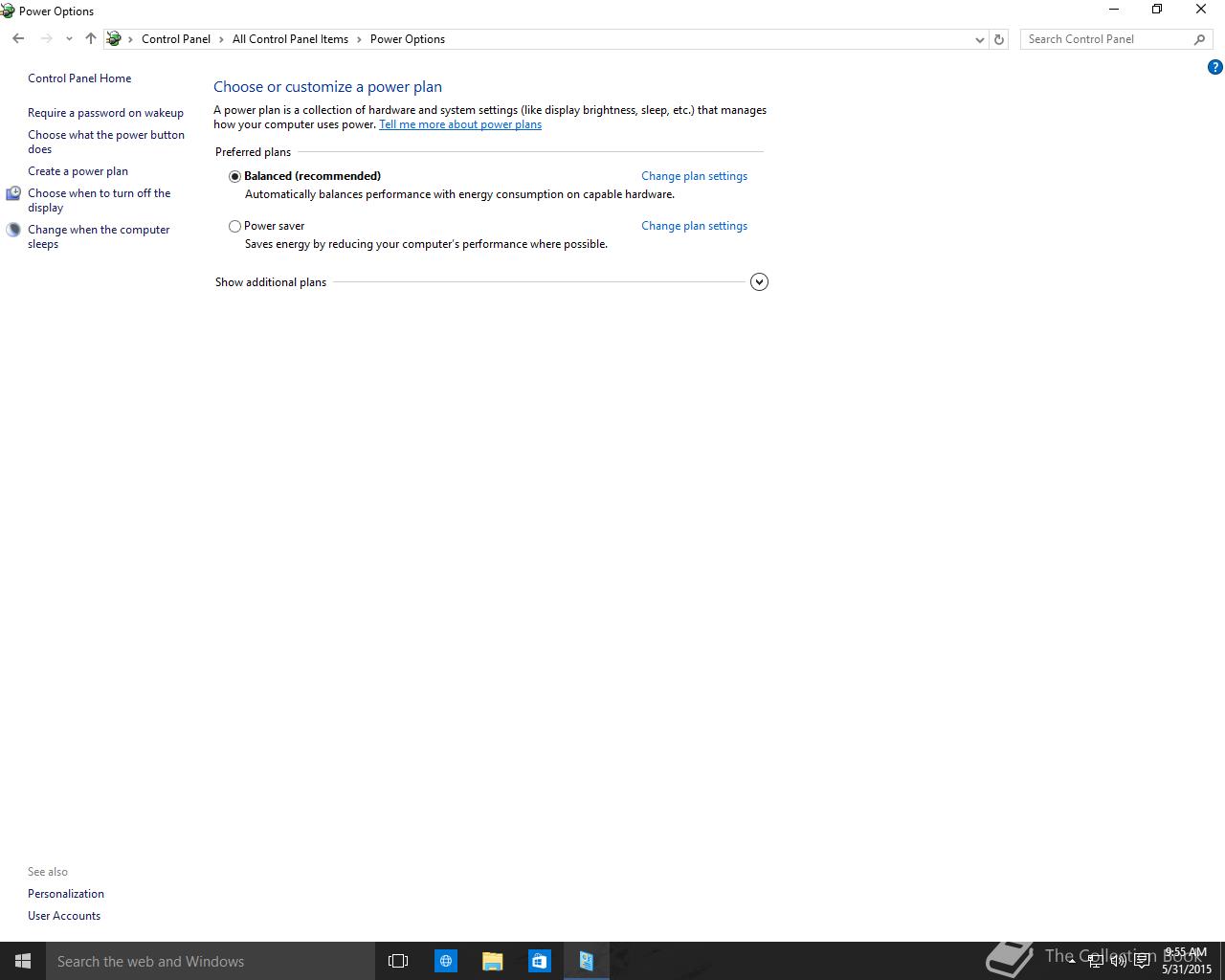Open Action Center notifications icon
The height and width of the screenshot is (980, 1225).
point(1142,961)
